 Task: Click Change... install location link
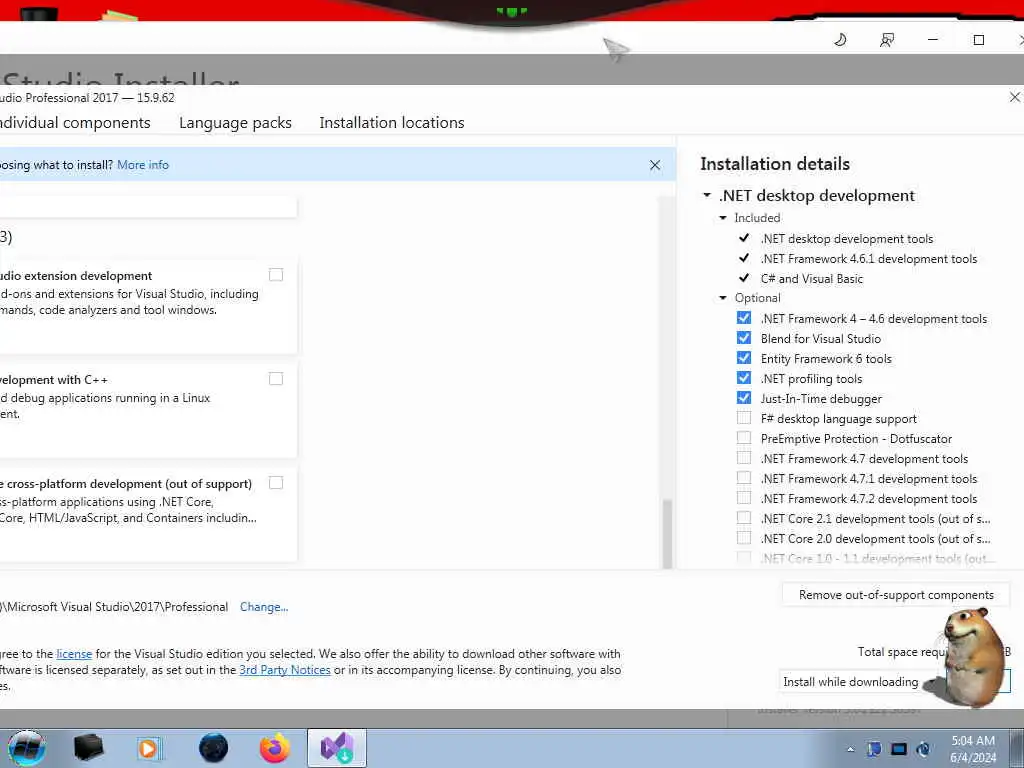point(264,607)
